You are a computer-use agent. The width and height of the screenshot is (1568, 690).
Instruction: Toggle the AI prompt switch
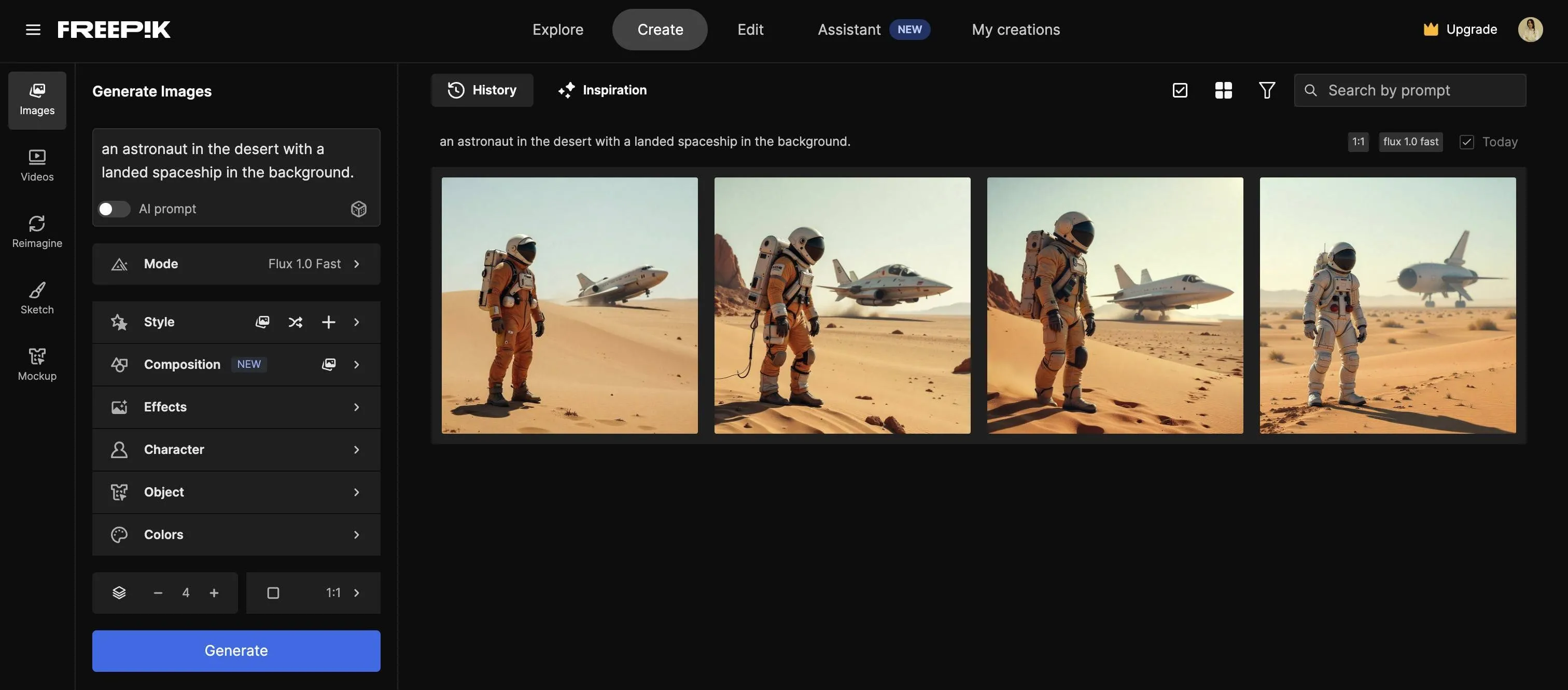click(114, 209)
